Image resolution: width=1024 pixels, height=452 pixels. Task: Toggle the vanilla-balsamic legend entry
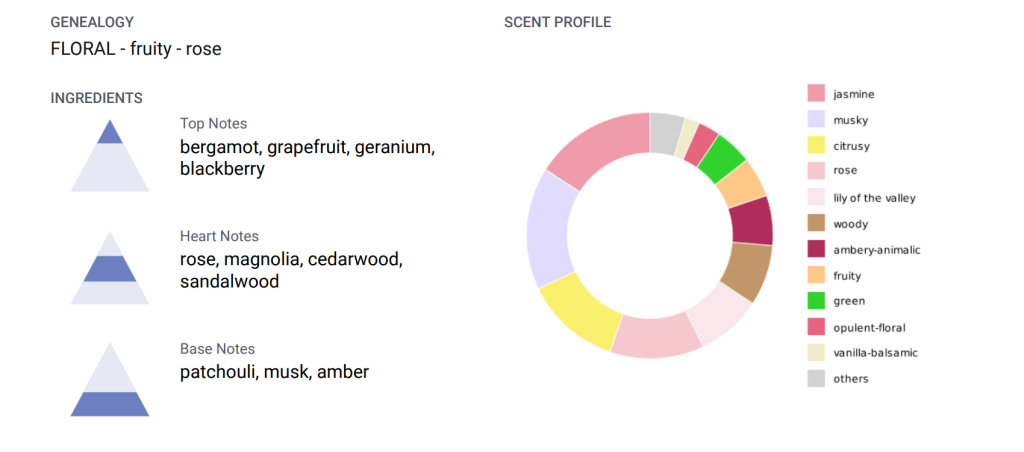pyautogui.click(x=863, y=353)
